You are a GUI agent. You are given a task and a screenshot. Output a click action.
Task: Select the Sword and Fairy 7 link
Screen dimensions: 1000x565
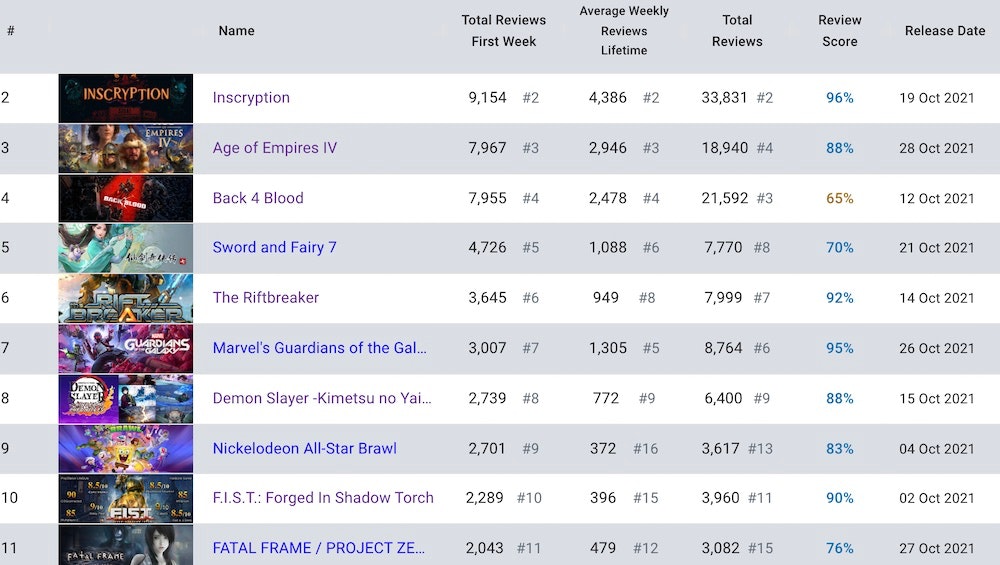coord(275,248)
